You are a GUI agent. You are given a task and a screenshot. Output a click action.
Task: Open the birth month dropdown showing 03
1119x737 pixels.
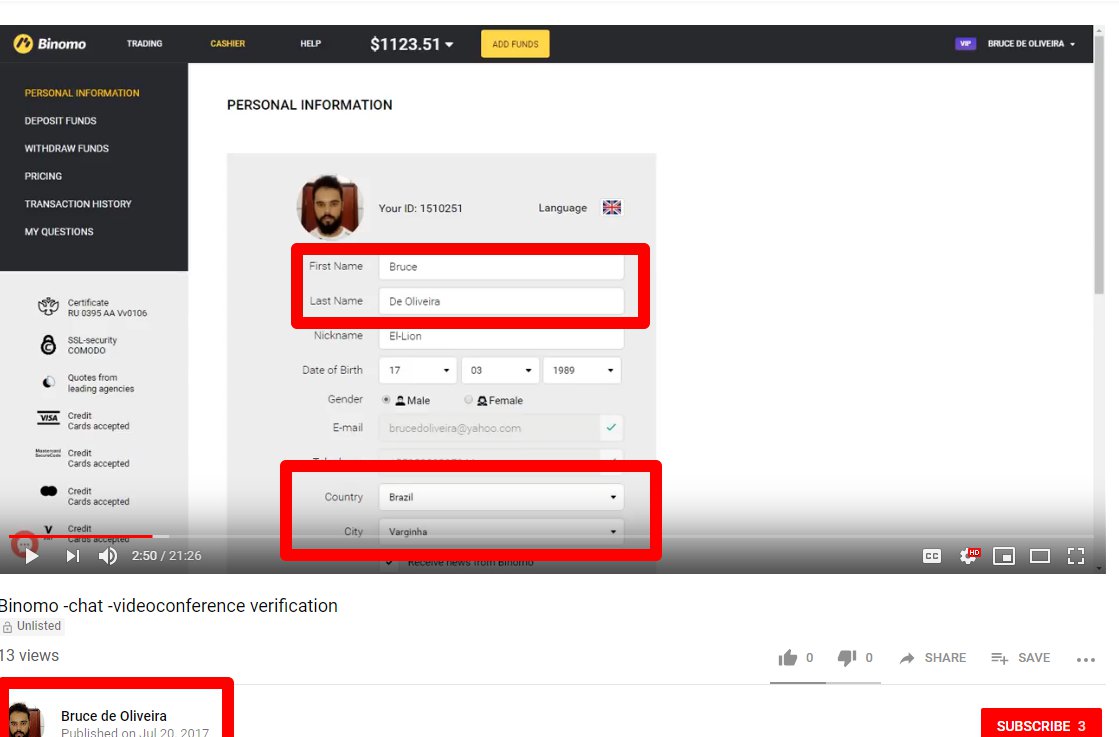click(x=500, y=370)
